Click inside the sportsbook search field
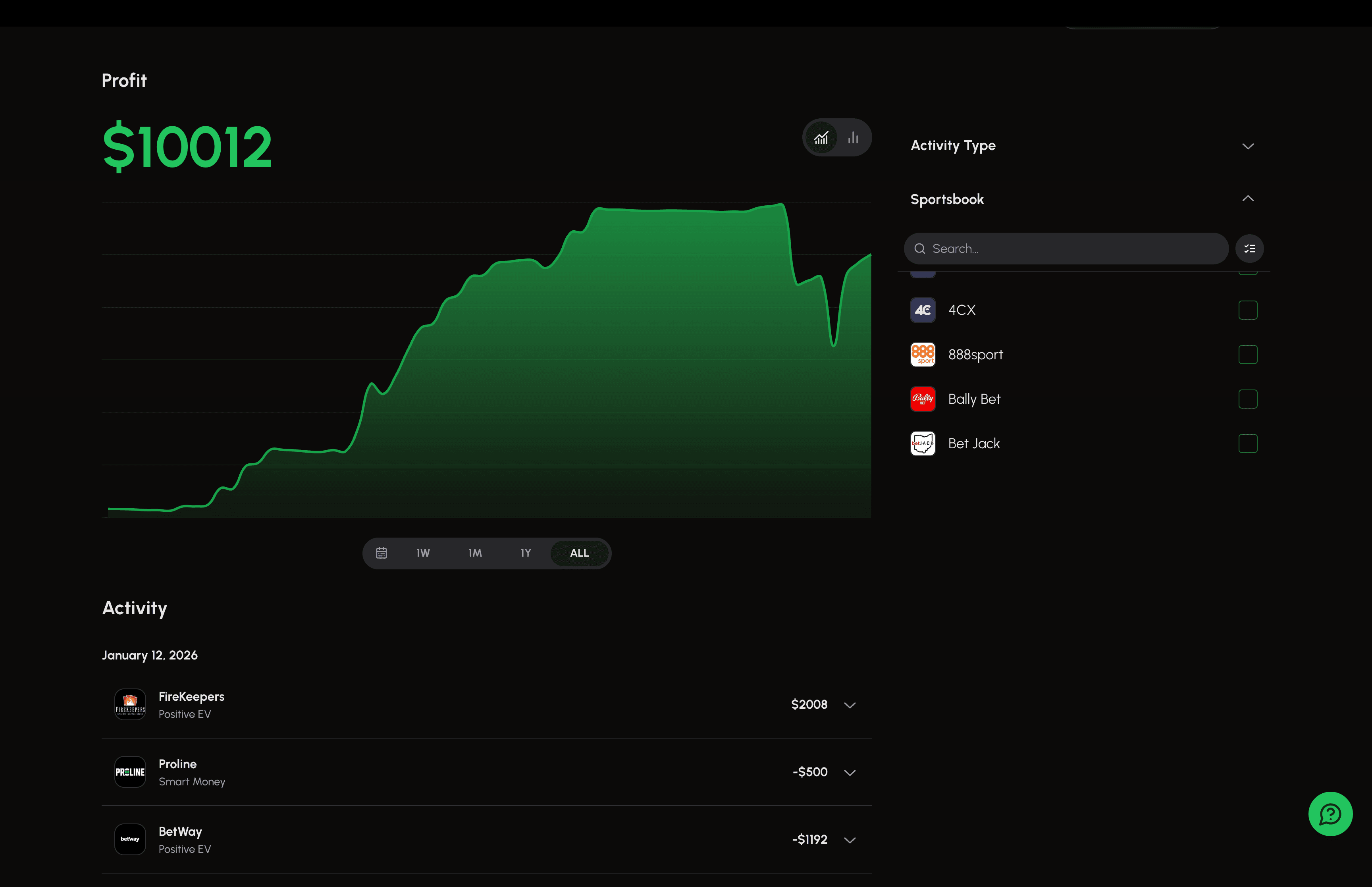Viewport: 1372px width, 887px height. (1065, 248)
